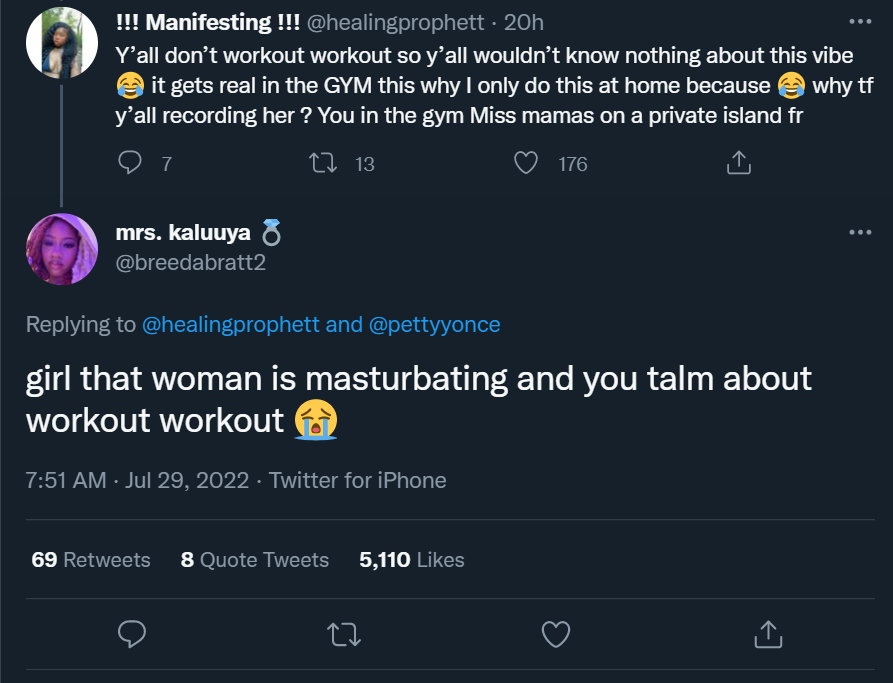
Task: View the 5,110 Likes list
Action: 411,560
